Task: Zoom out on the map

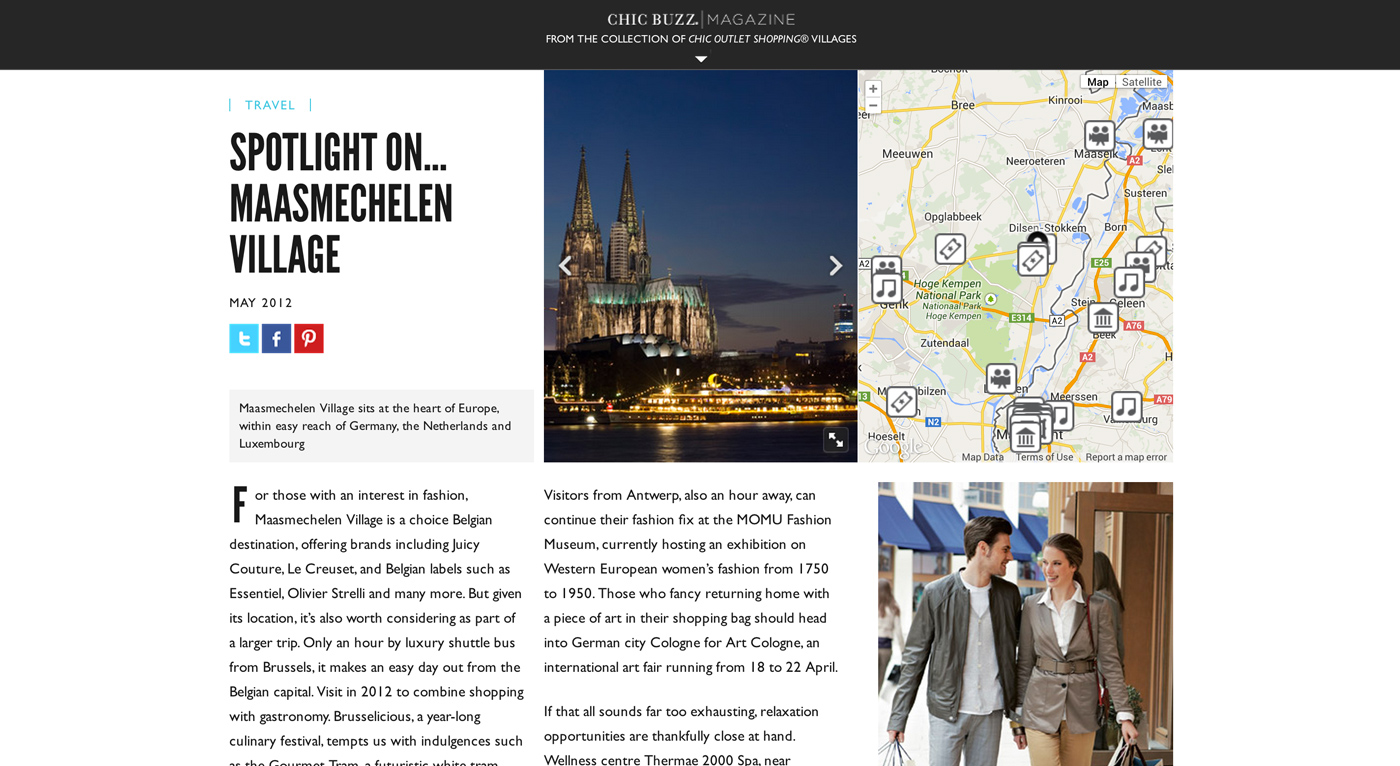Action: click(x=873, y=106)
